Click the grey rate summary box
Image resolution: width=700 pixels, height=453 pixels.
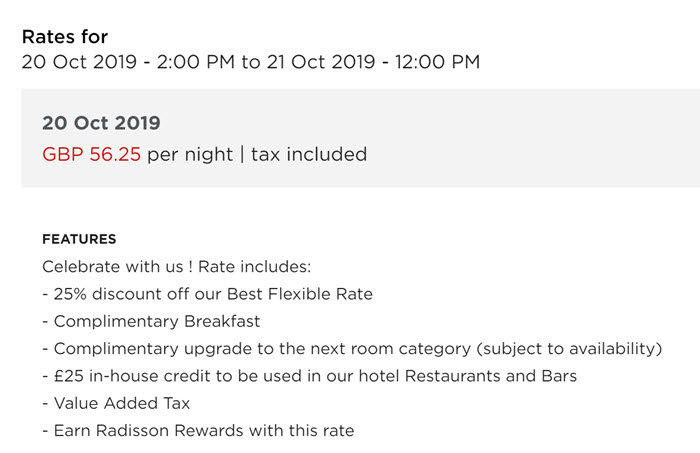[360, 138]
